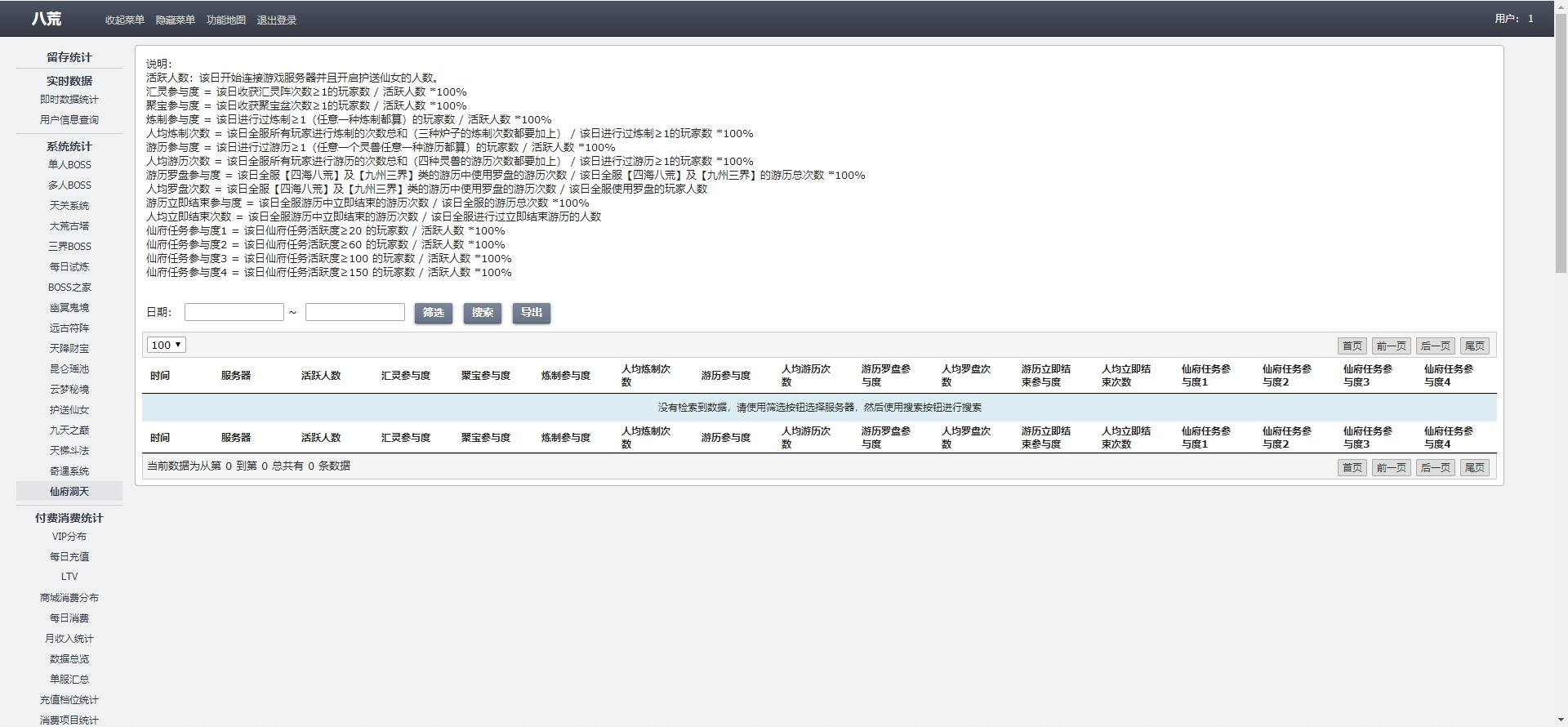Click 退出登录 to log out
1568x727 pixels.
point(276,20)
